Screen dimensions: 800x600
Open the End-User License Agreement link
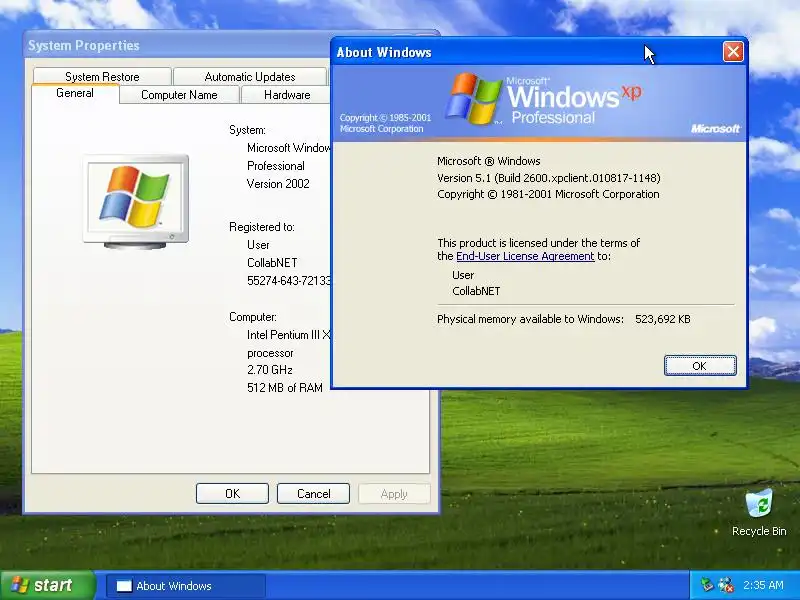(525, 256)
